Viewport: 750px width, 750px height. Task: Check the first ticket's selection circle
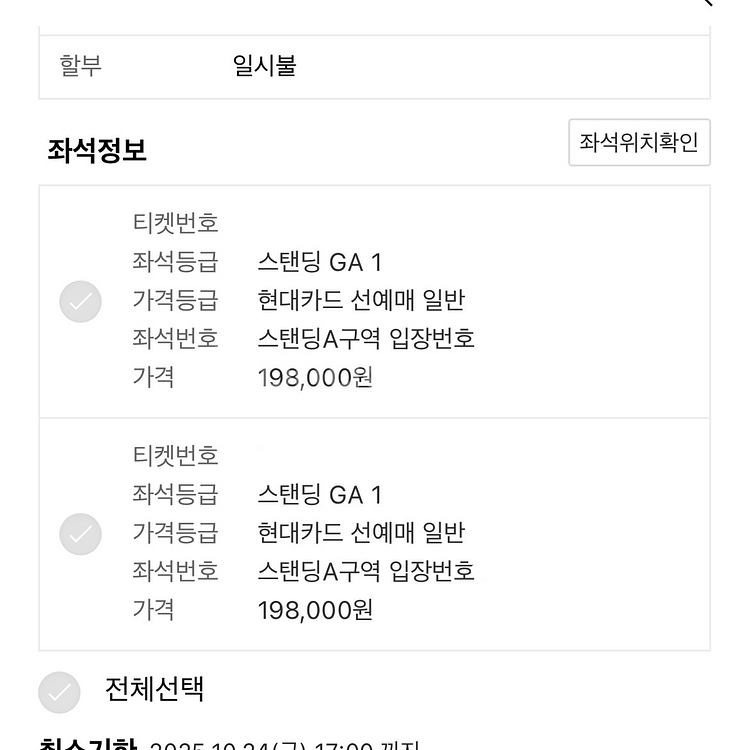pos(80,301)
